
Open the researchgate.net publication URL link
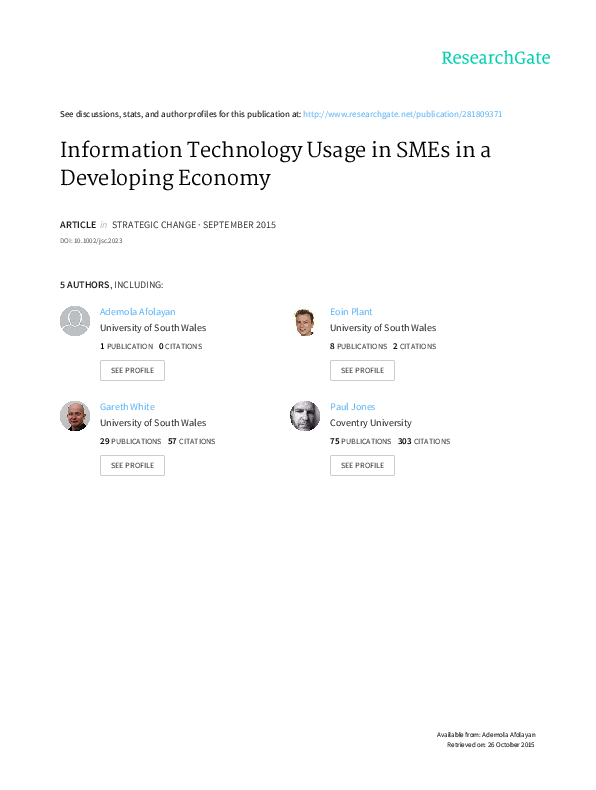coord(403,114)
